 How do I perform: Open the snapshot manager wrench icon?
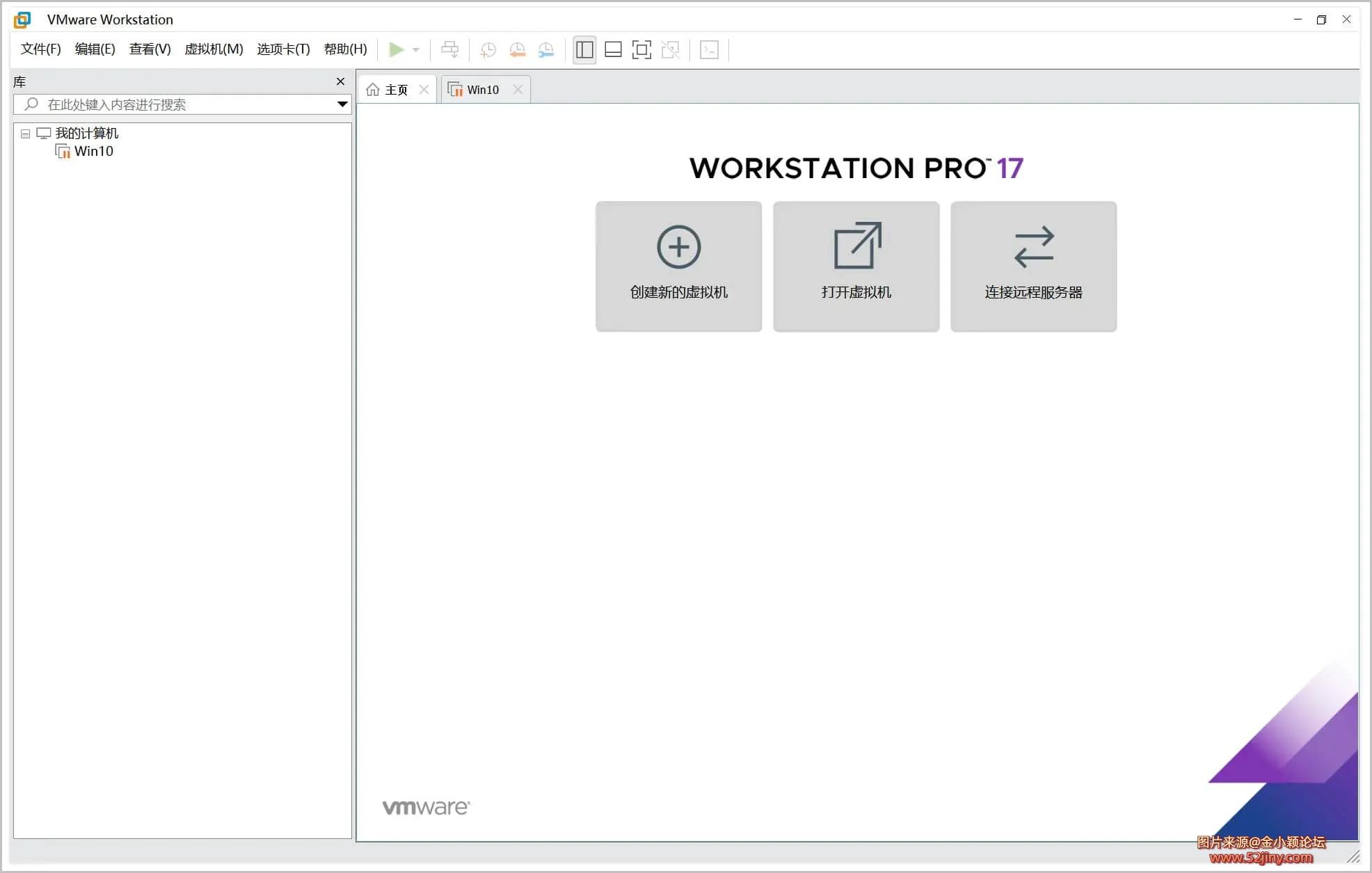[x=546, y=49]
